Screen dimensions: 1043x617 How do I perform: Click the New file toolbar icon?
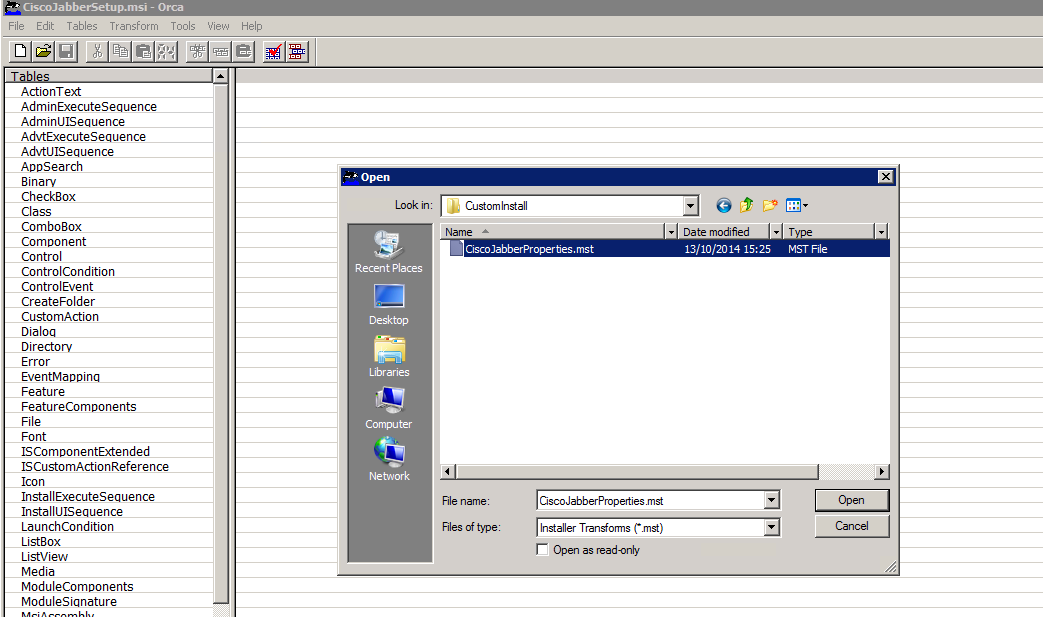pyautogui.click(x=21, y=51)
